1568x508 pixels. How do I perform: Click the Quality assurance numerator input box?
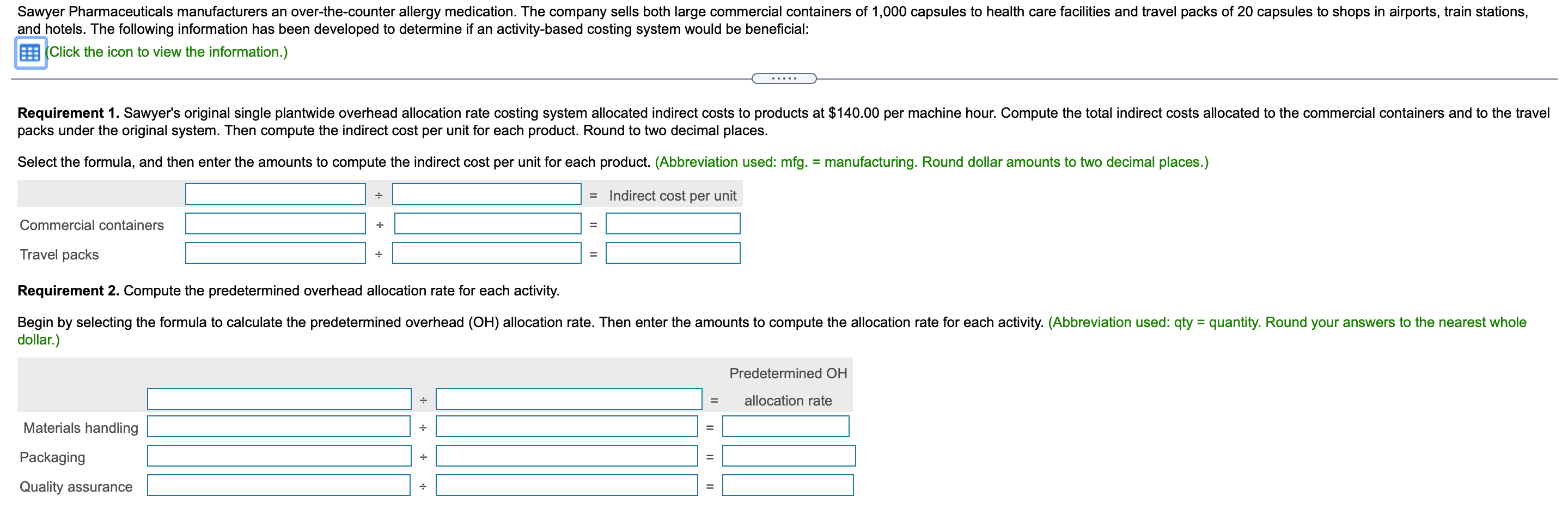(279, 486)
